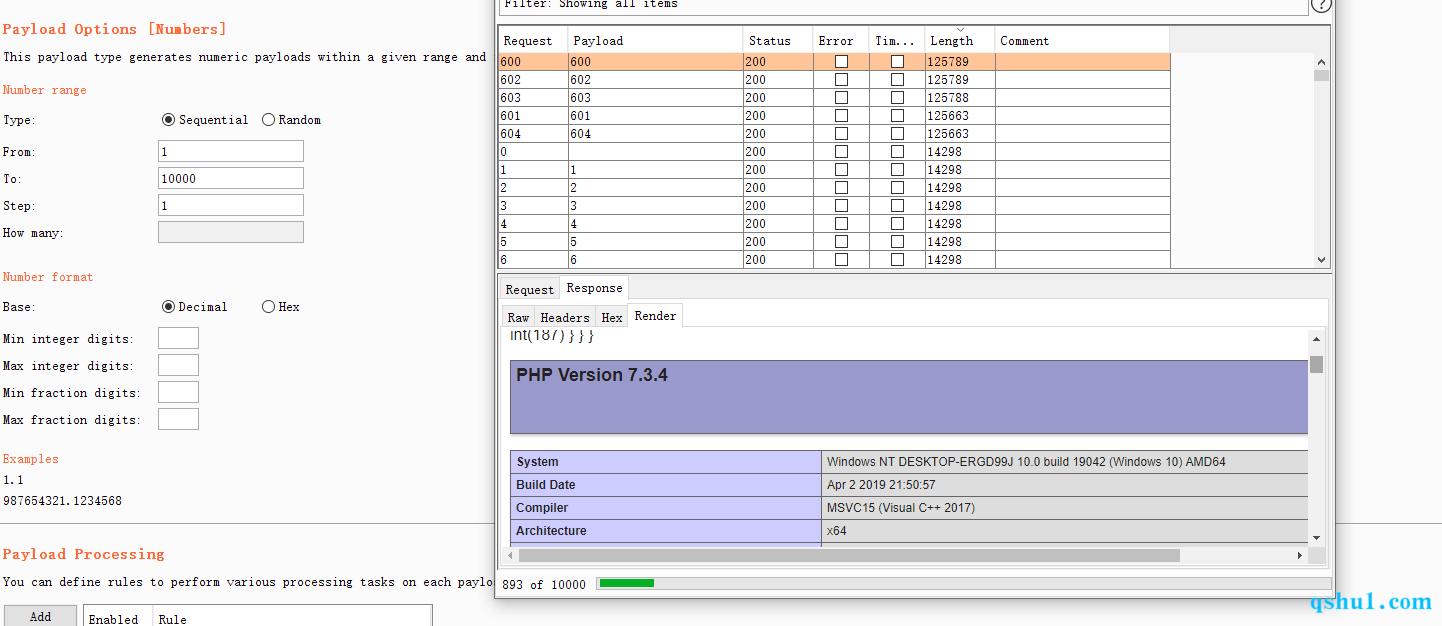
Task: Click the render pane scroll down arrow
Action: (x=1316, y=537)
